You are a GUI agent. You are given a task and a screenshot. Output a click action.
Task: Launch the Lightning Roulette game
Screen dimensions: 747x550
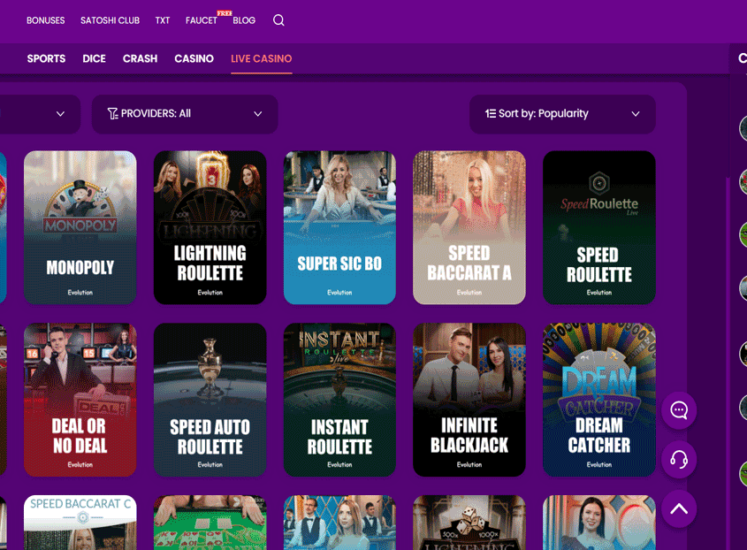210,227
